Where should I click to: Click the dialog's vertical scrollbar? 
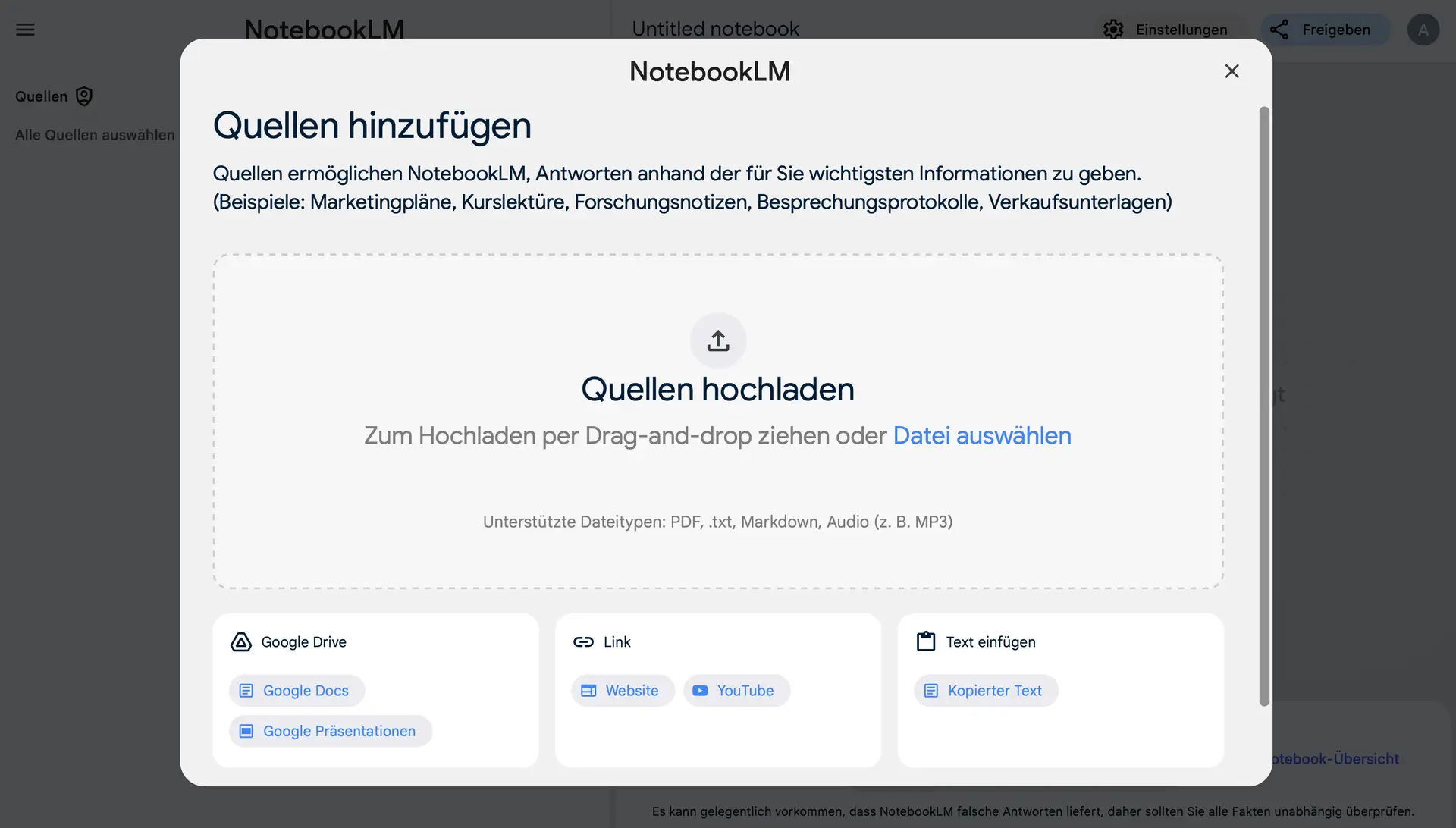tap(1264, 406)
